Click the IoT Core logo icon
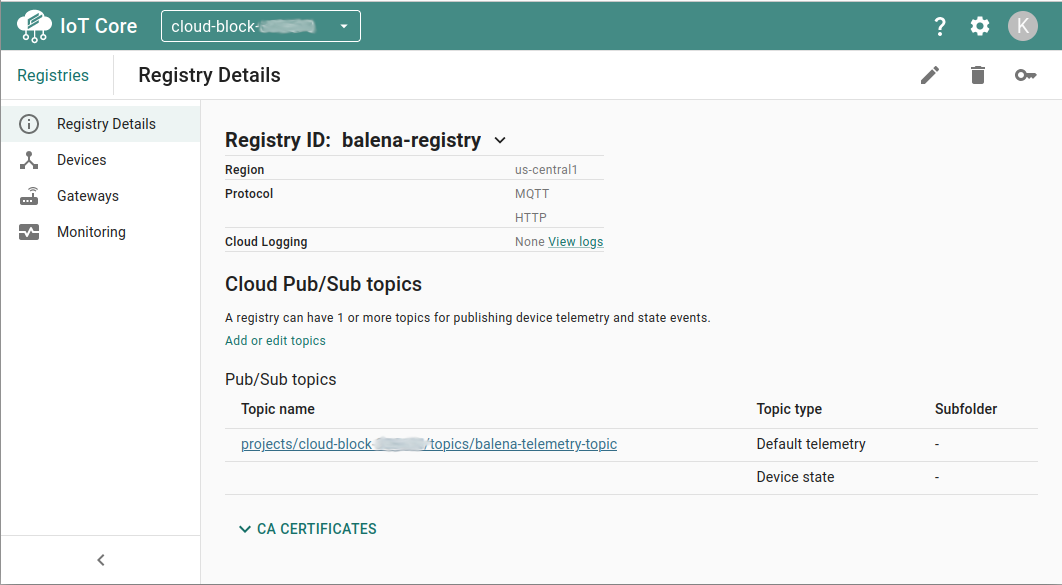 (34, 26)
